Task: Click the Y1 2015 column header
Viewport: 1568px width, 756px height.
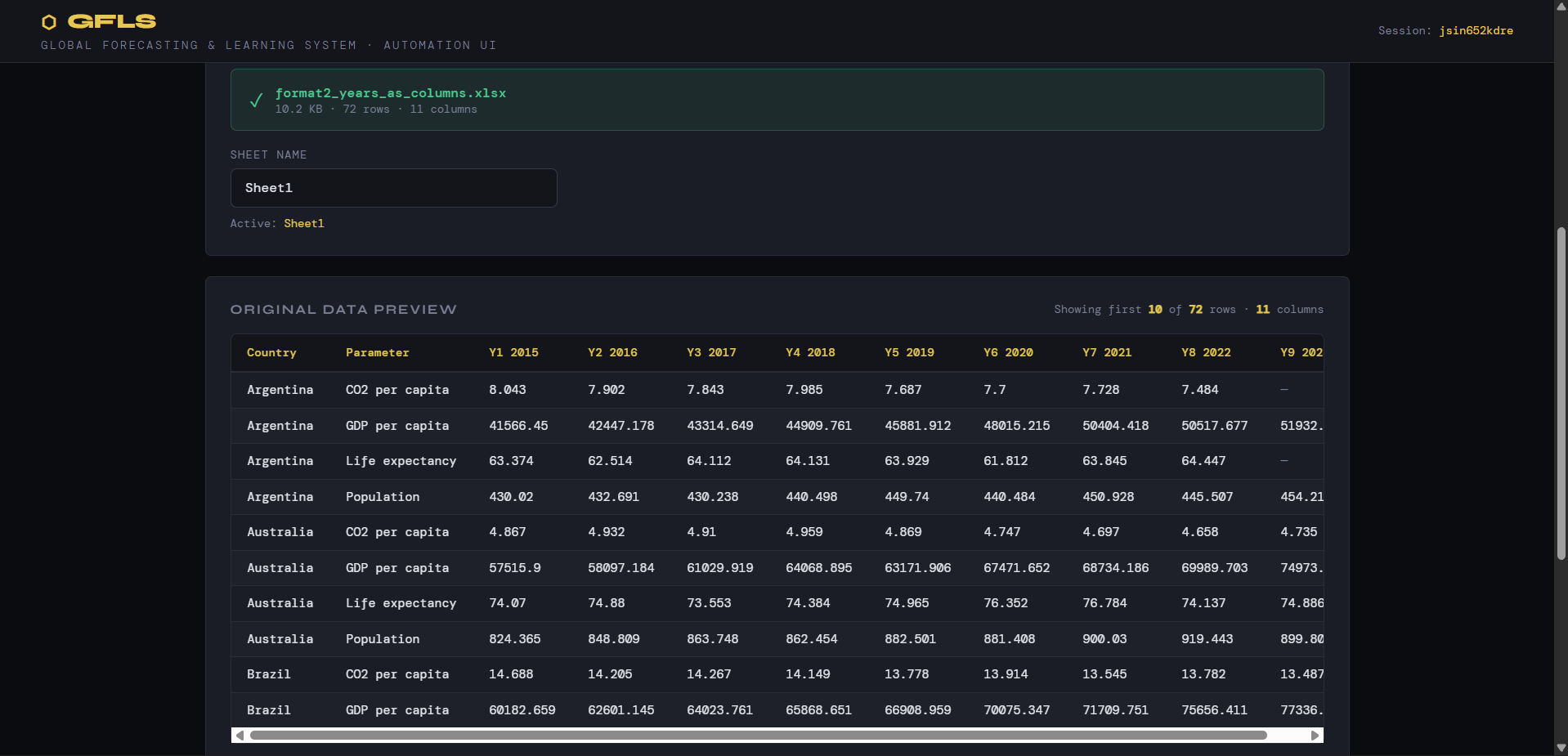Action: coord(513,352)
